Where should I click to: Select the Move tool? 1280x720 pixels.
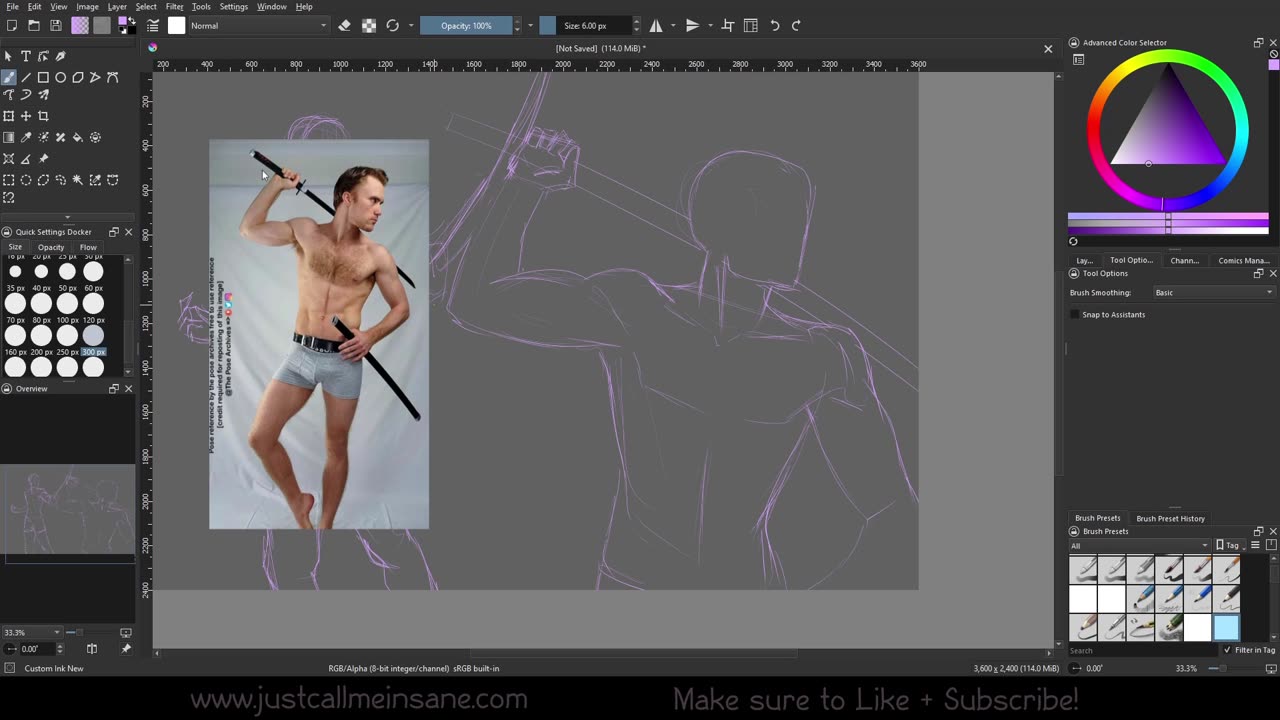tap(26, 116)
